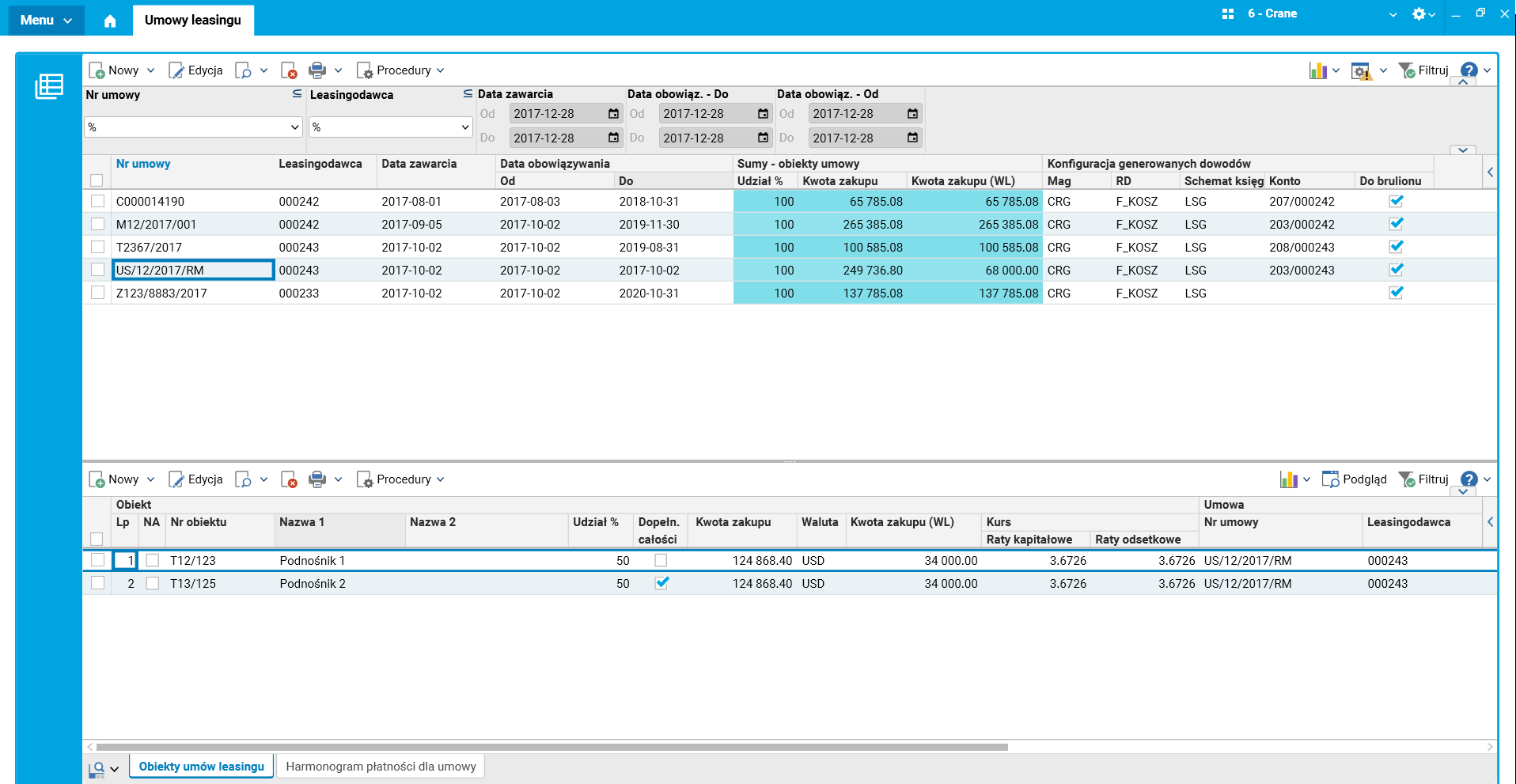Toggle Do brulionu for contract Z123/8883/2017
The image size is (1516, 784).
tap(1396, 293)
